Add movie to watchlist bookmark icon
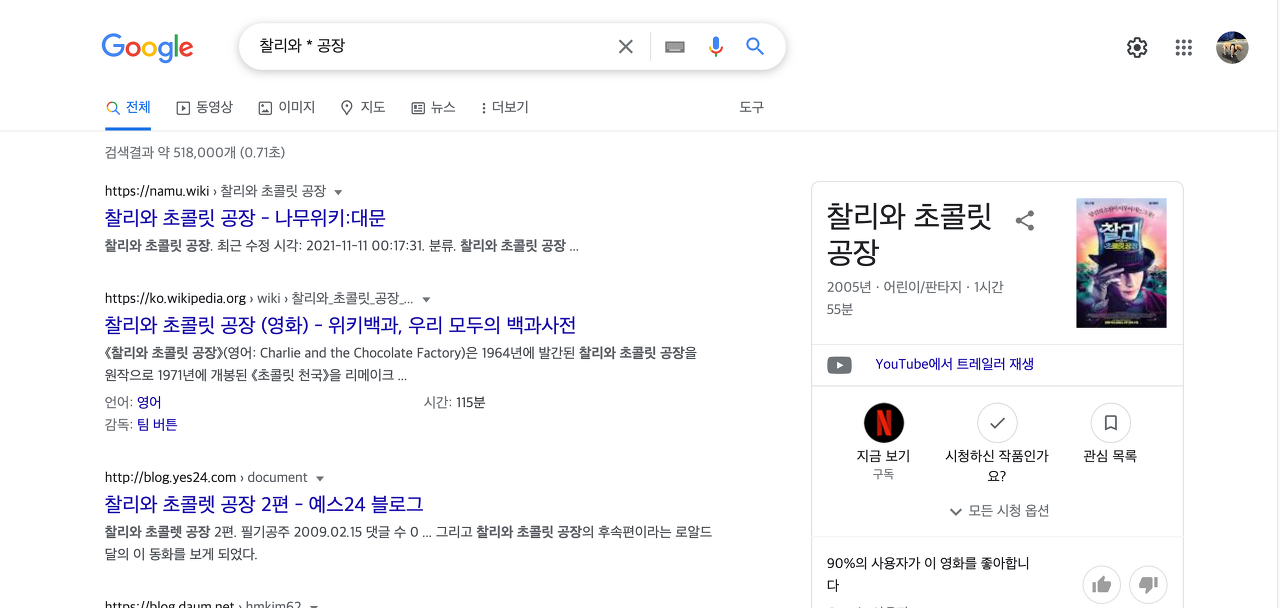The height and width of the screenshot is (608, 1280). [x=1110, y=424]
